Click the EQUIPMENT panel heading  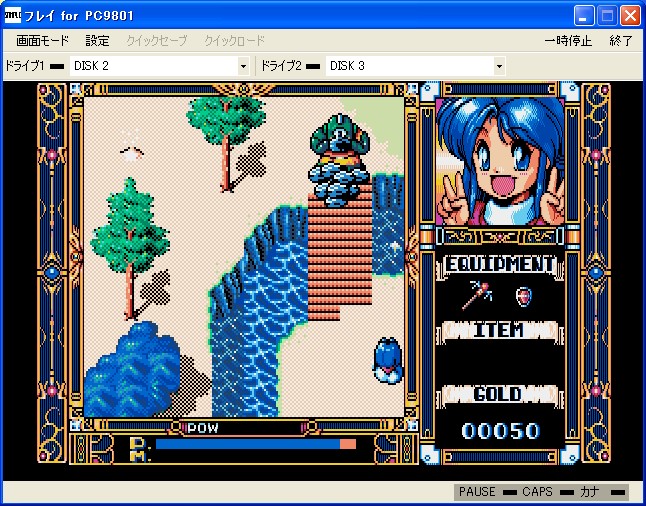pos(500,265)
